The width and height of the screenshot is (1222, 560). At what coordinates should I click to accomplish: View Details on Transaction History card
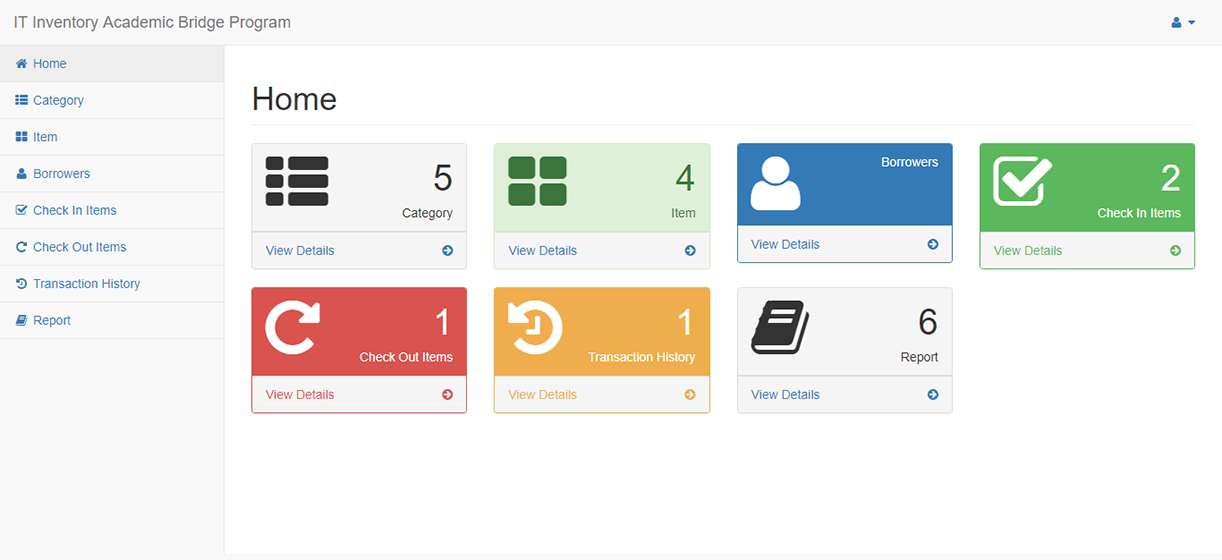542,395
